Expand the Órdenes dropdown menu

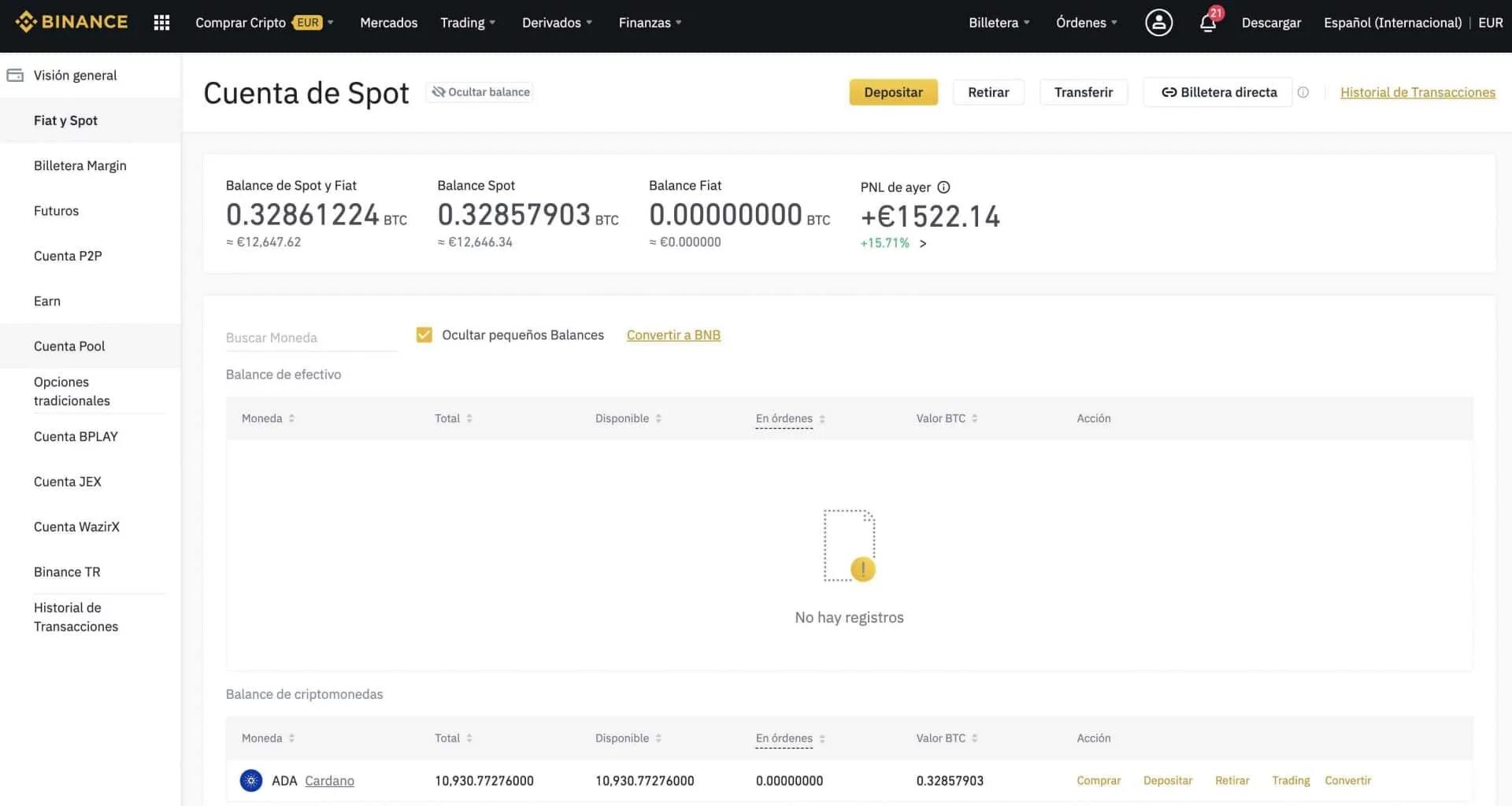(1087, 23)
